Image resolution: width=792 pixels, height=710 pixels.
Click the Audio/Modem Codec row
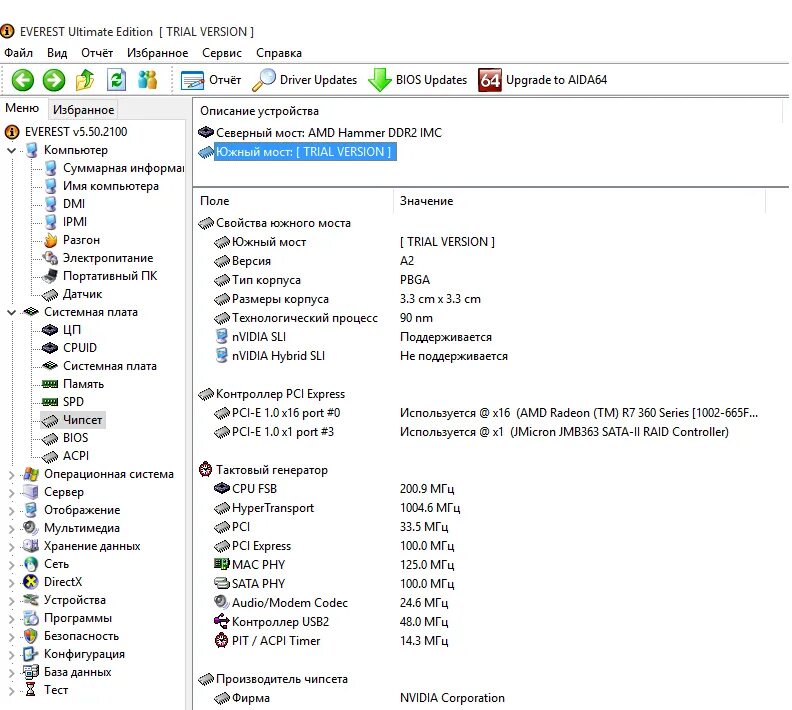pyautogui.click(x=289, y=603)
